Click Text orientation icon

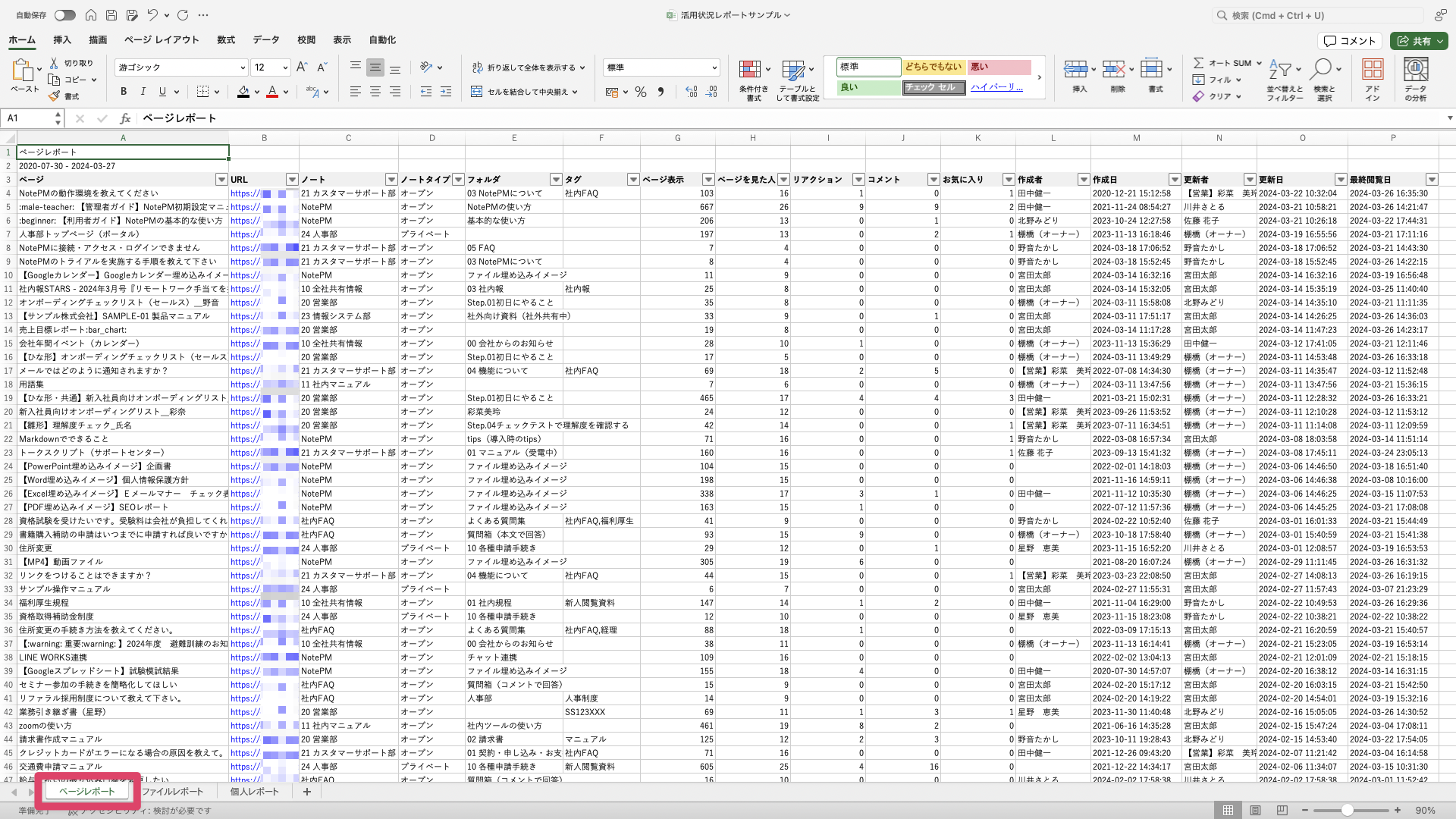tap(426, 67)
